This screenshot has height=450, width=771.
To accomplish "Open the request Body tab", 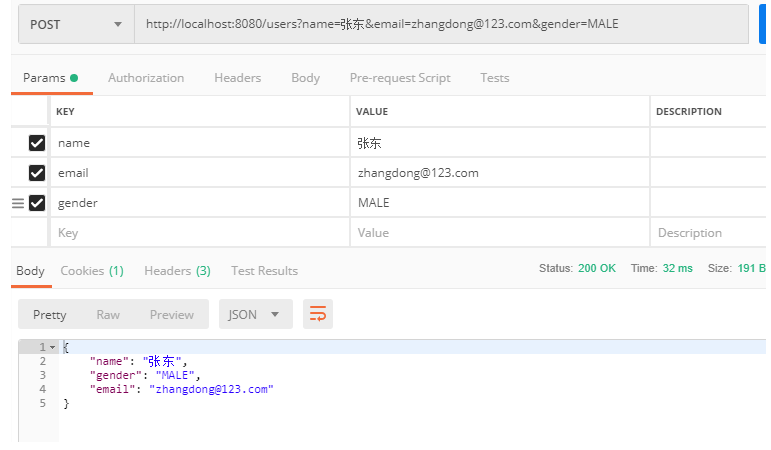I will tap(305, 78).
